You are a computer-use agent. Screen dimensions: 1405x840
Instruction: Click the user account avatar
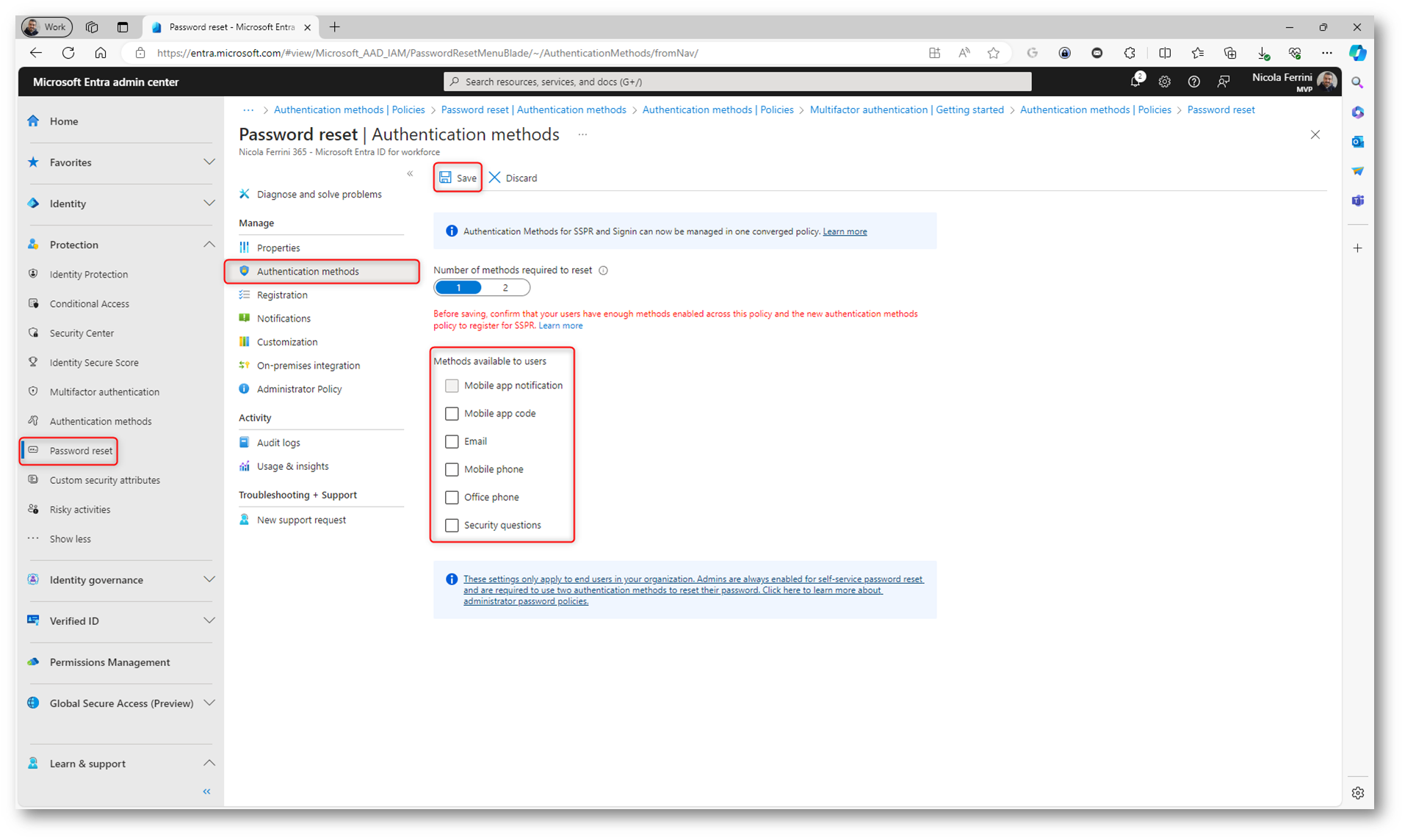click(x=1326, y=82)
